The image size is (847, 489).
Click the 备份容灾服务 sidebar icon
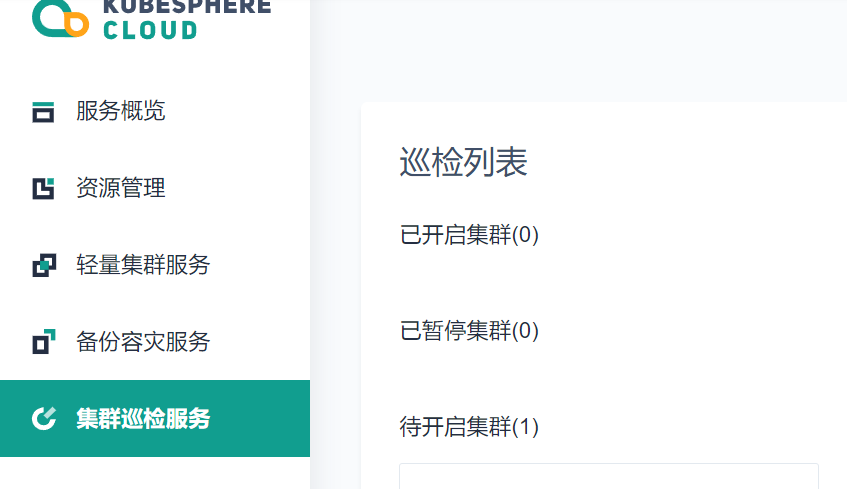44,341
